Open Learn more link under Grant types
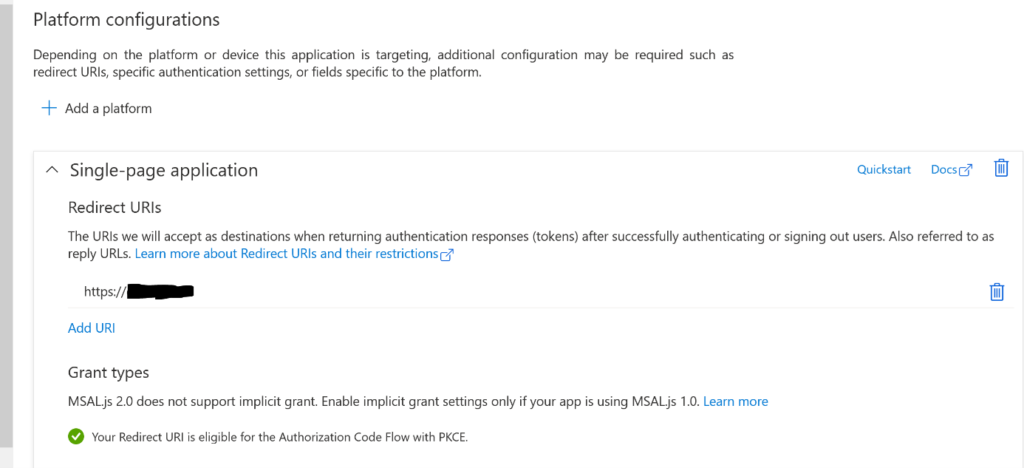Image resolution: width=1024 pixels, height=468 pixels. [735, 401]
